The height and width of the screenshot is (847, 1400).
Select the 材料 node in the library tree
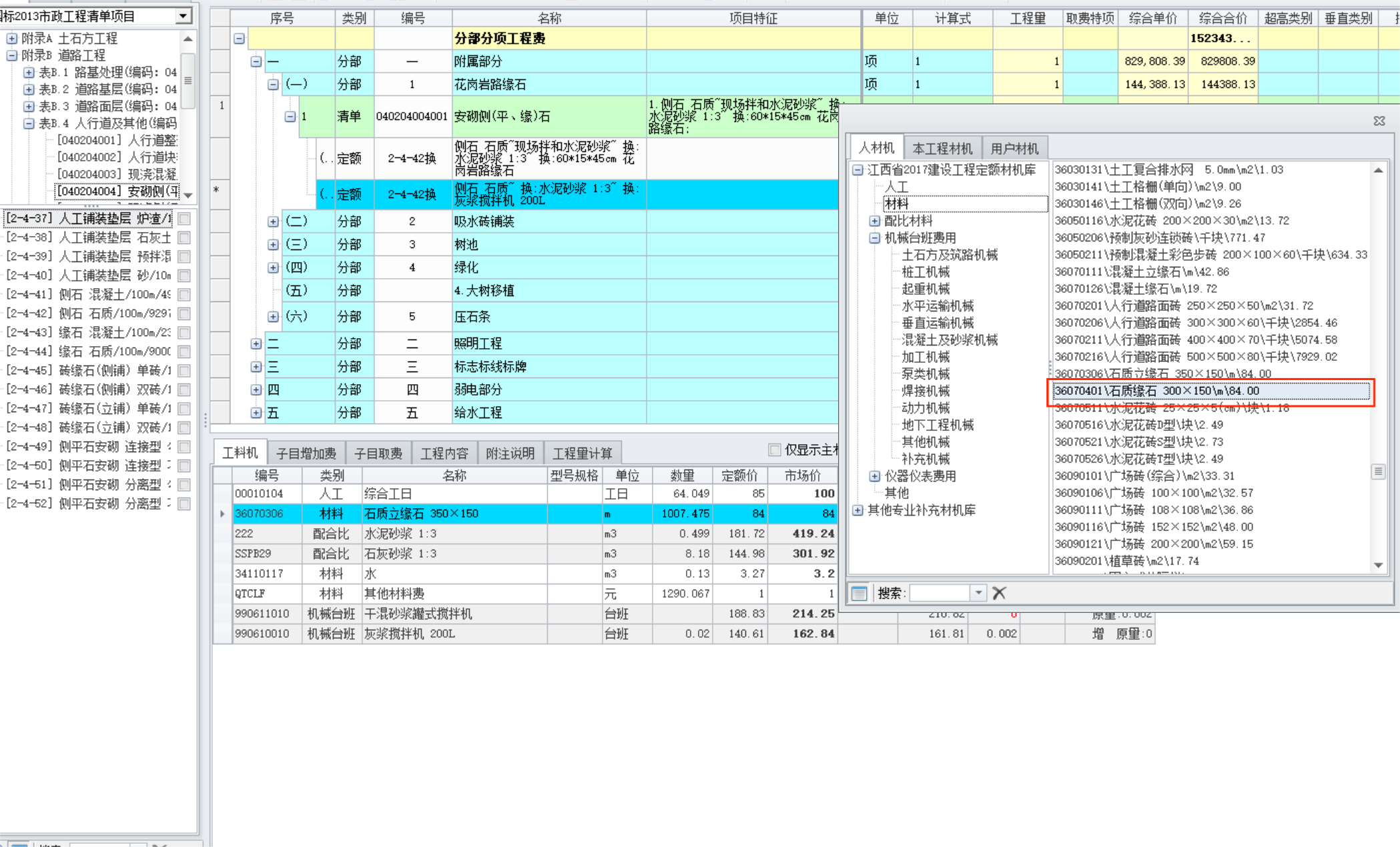(896, 204)
